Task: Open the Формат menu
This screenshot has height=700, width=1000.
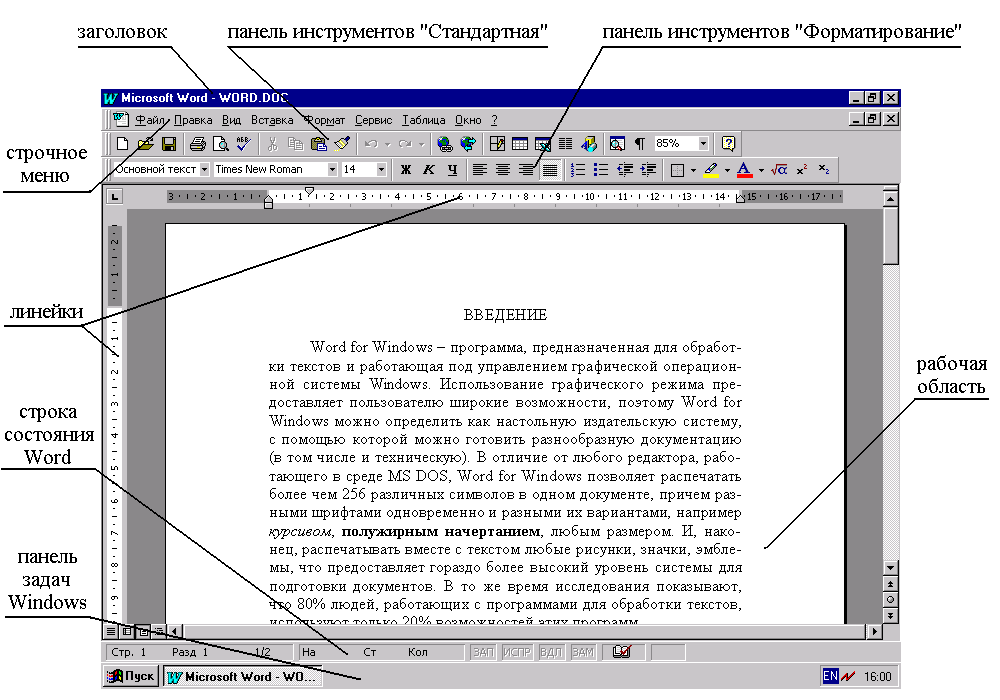Action: 324,120
